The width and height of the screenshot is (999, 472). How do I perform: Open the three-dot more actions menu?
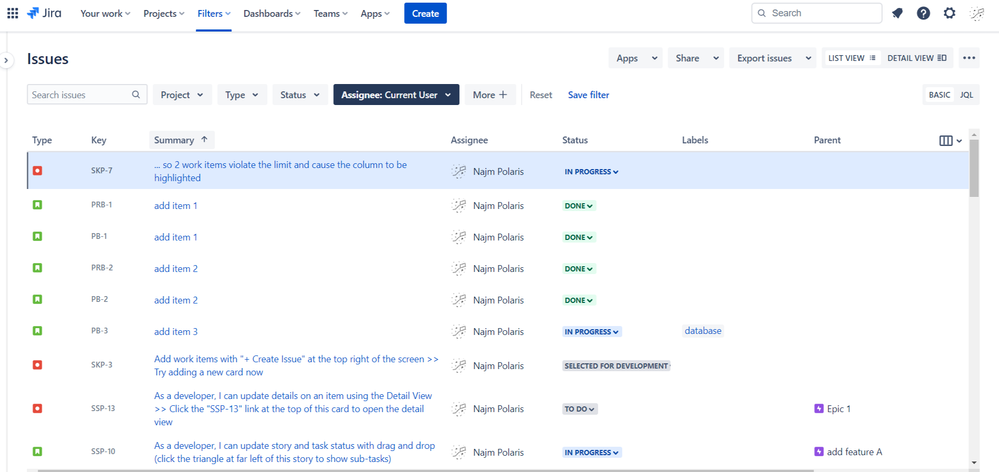[x=969, y=58]
